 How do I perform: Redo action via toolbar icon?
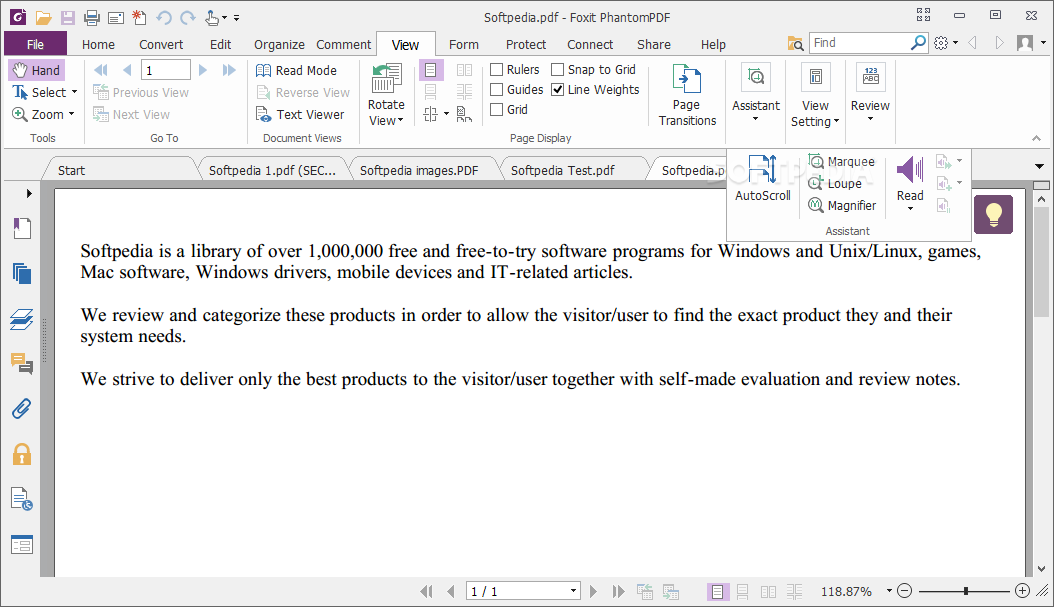[x=188, y=18]
